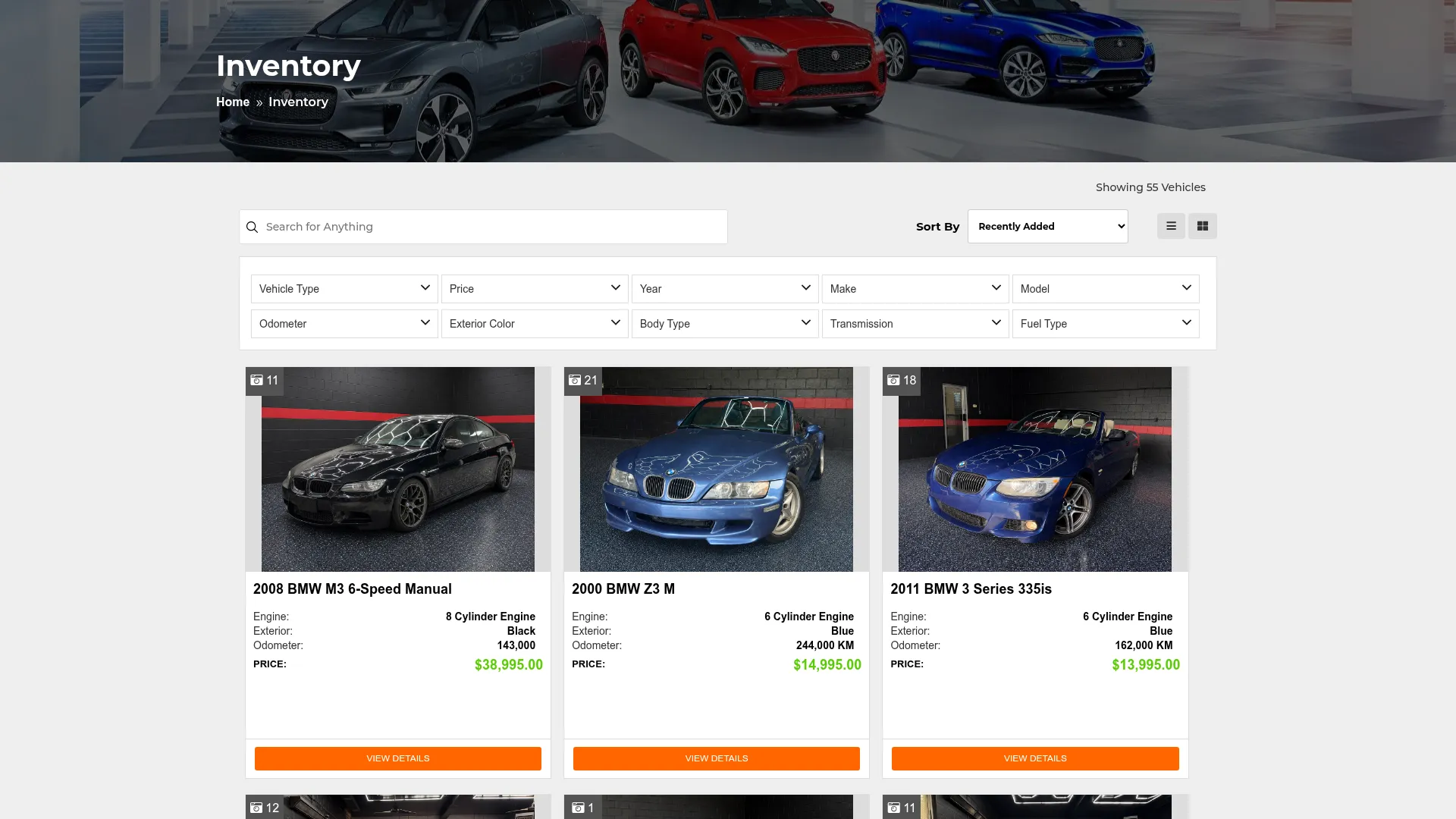View details for 2000 BMW Z3 M
Screen dimensions: 1456x819
pyautogui.click(x=717, y=758)
